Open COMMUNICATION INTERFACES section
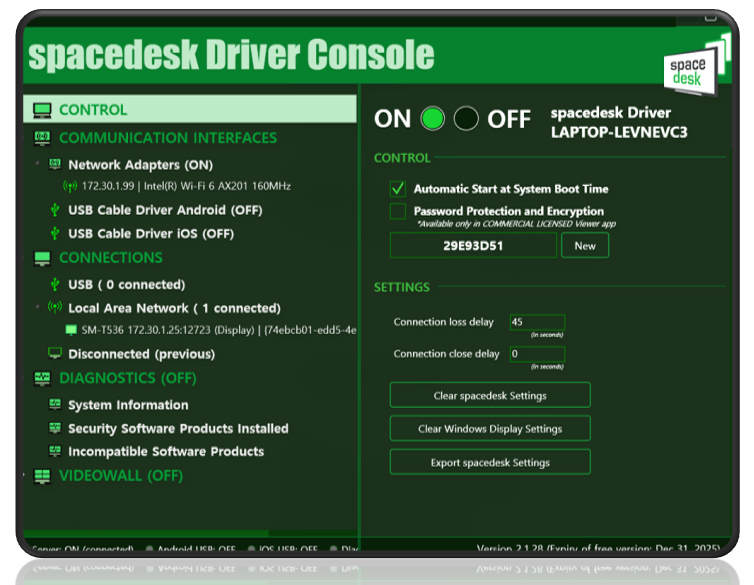The image size is (754, 585). tap(168, 138)
